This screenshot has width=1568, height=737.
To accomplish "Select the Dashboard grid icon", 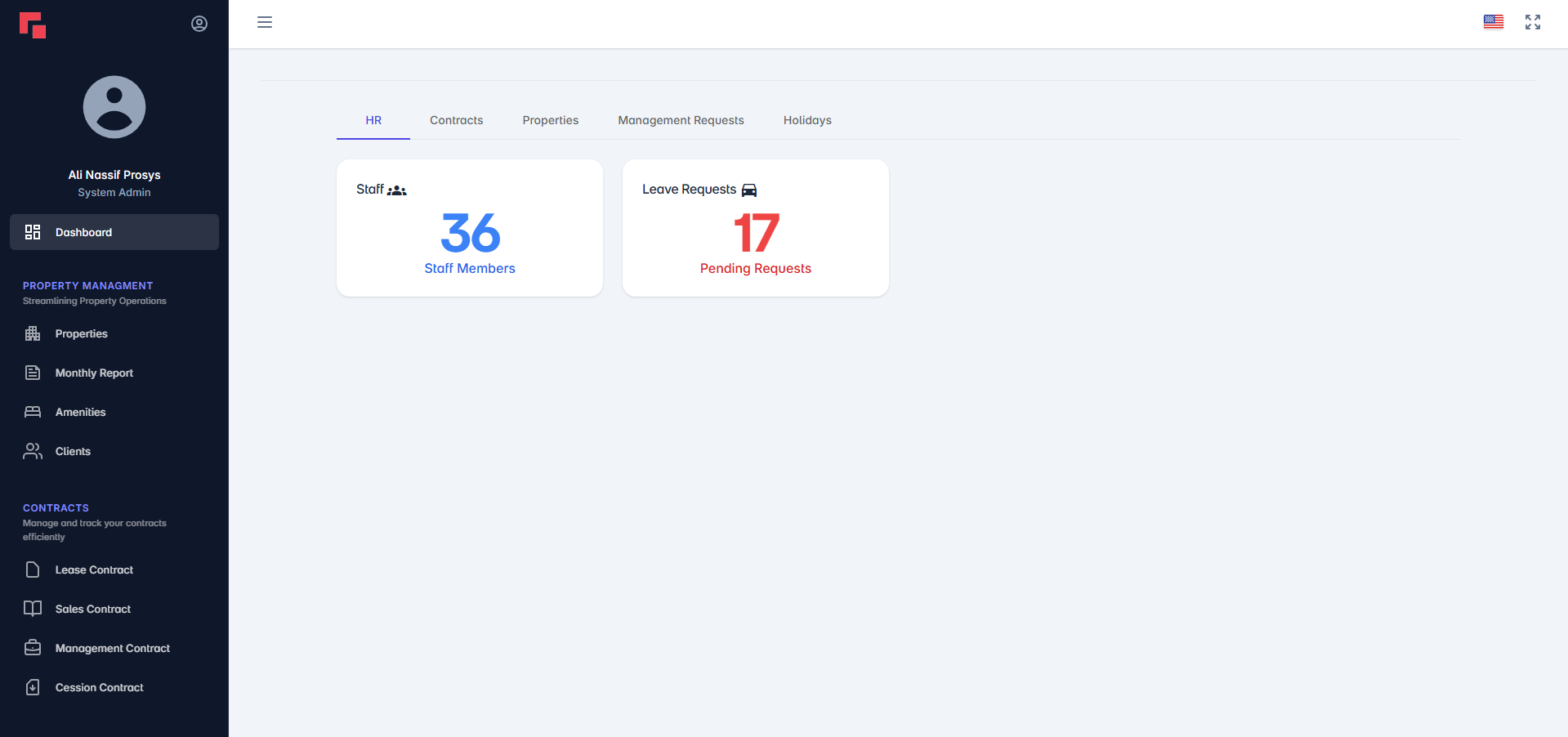I will (x=33, y=232).
